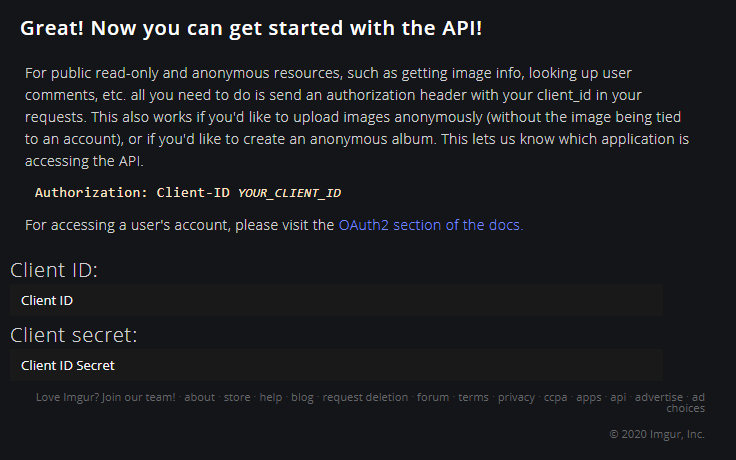Go to the 'api' footer link
736x460 pixels.
[618, 397]
